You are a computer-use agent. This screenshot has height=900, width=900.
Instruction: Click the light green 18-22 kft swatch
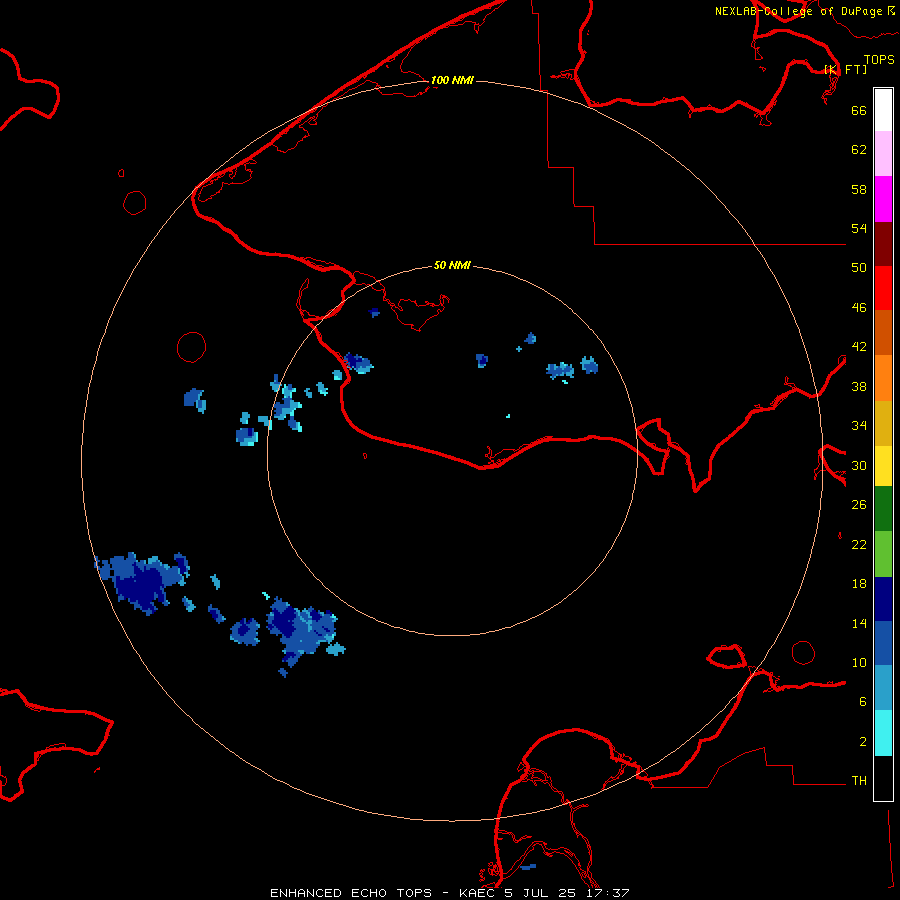coord(883,554)
